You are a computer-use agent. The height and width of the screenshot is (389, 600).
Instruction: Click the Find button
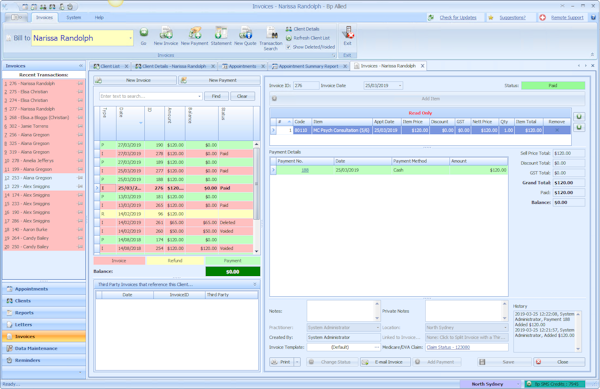(216, 96)
